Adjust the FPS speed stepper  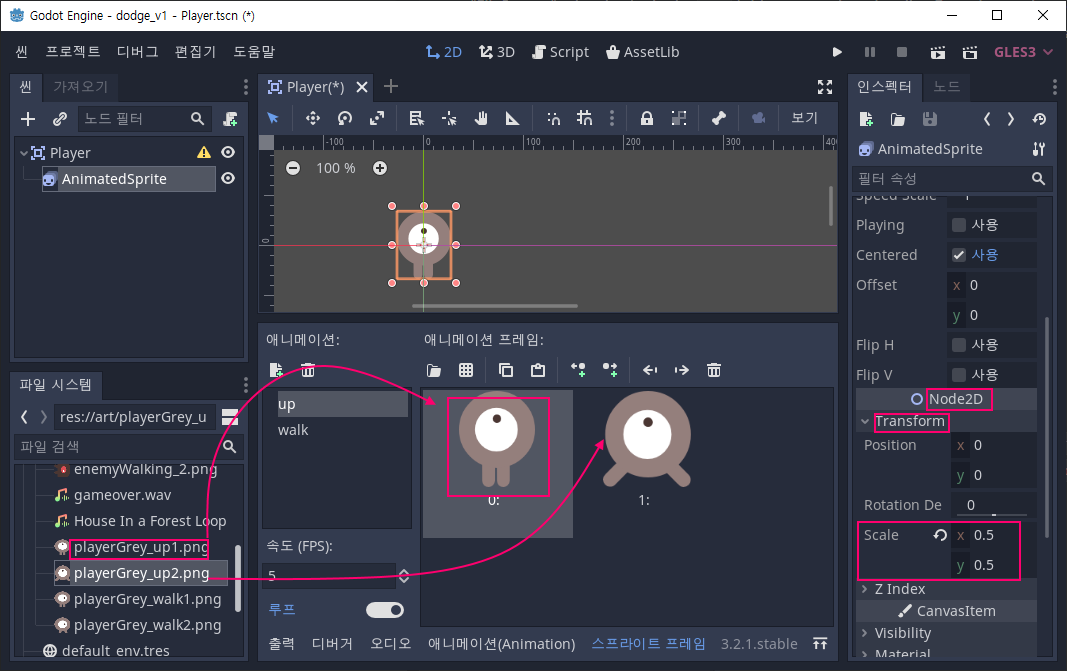404,576
